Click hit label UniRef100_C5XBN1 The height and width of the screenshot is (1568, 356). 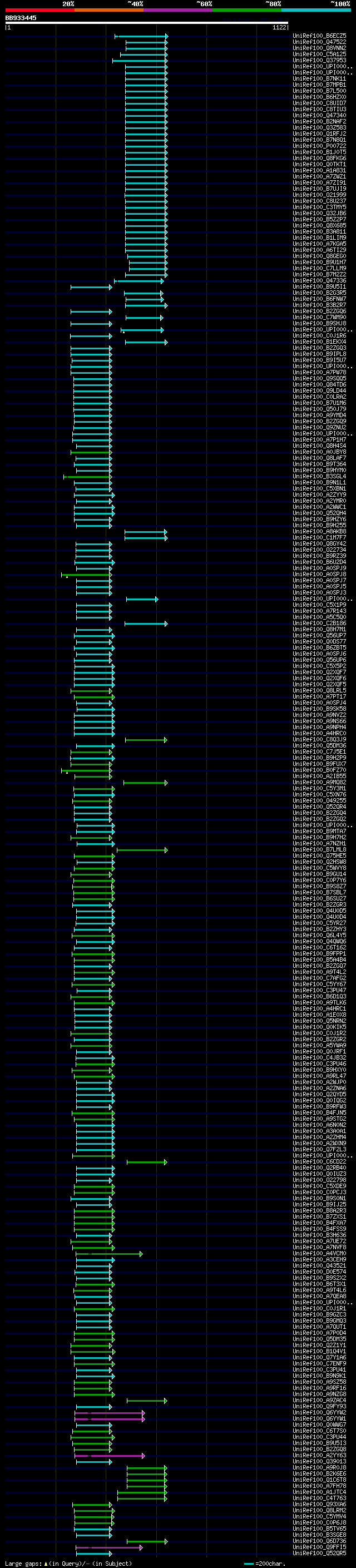click(x=319, y=488)
